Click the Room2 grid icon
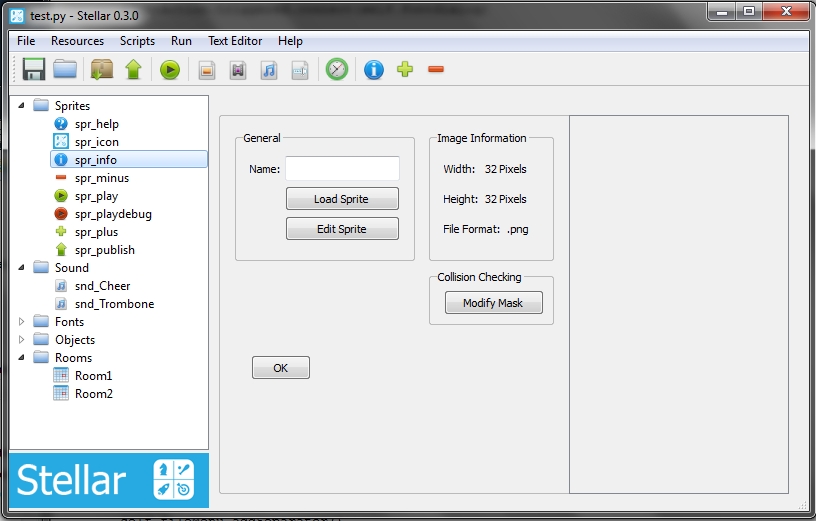The height and width of the screenshot is (521, 816). click(61, 393)
